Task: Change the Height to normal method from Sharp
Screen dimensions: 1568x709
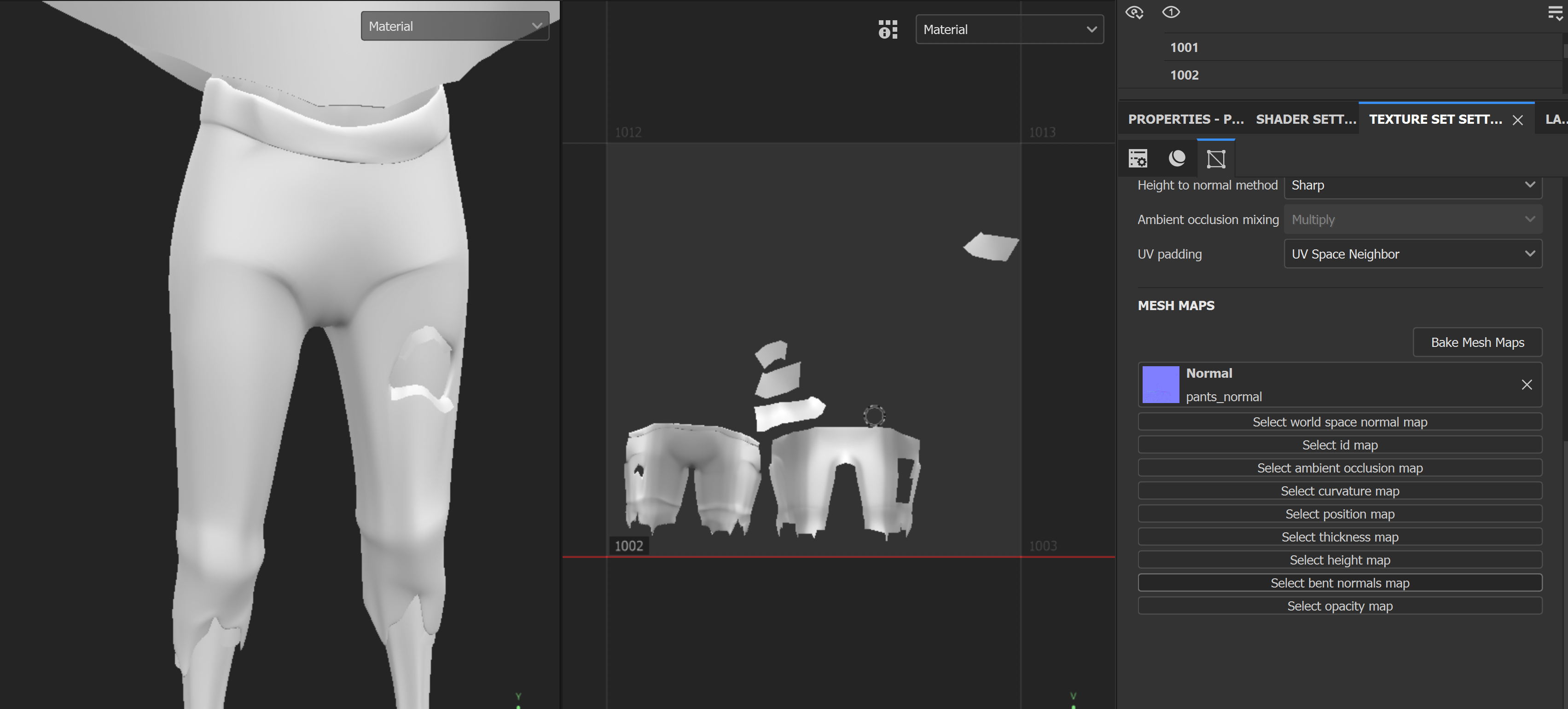Action: 1413,185
